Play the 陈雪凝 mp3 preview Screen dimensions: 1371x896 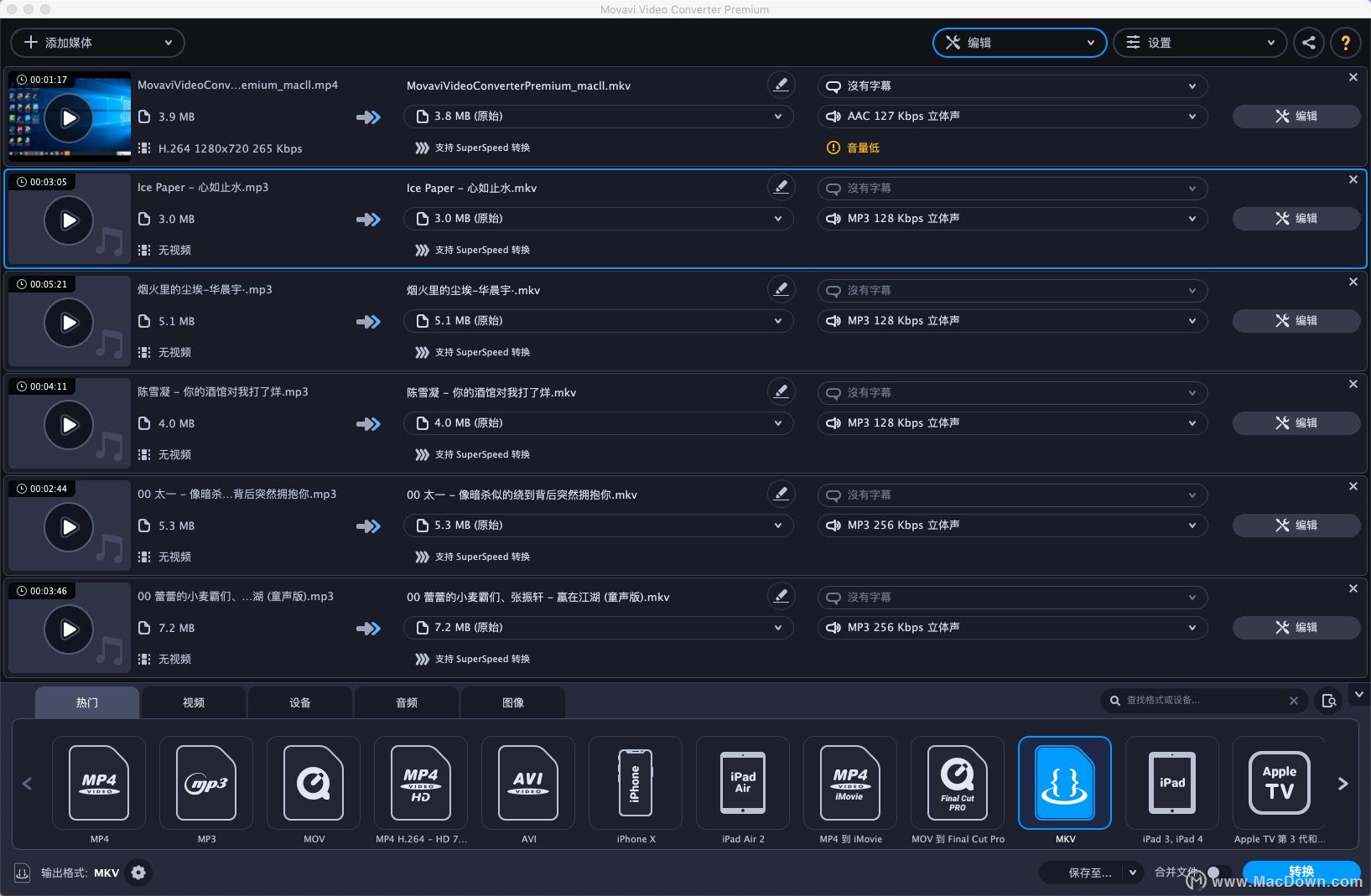(69, 425)
